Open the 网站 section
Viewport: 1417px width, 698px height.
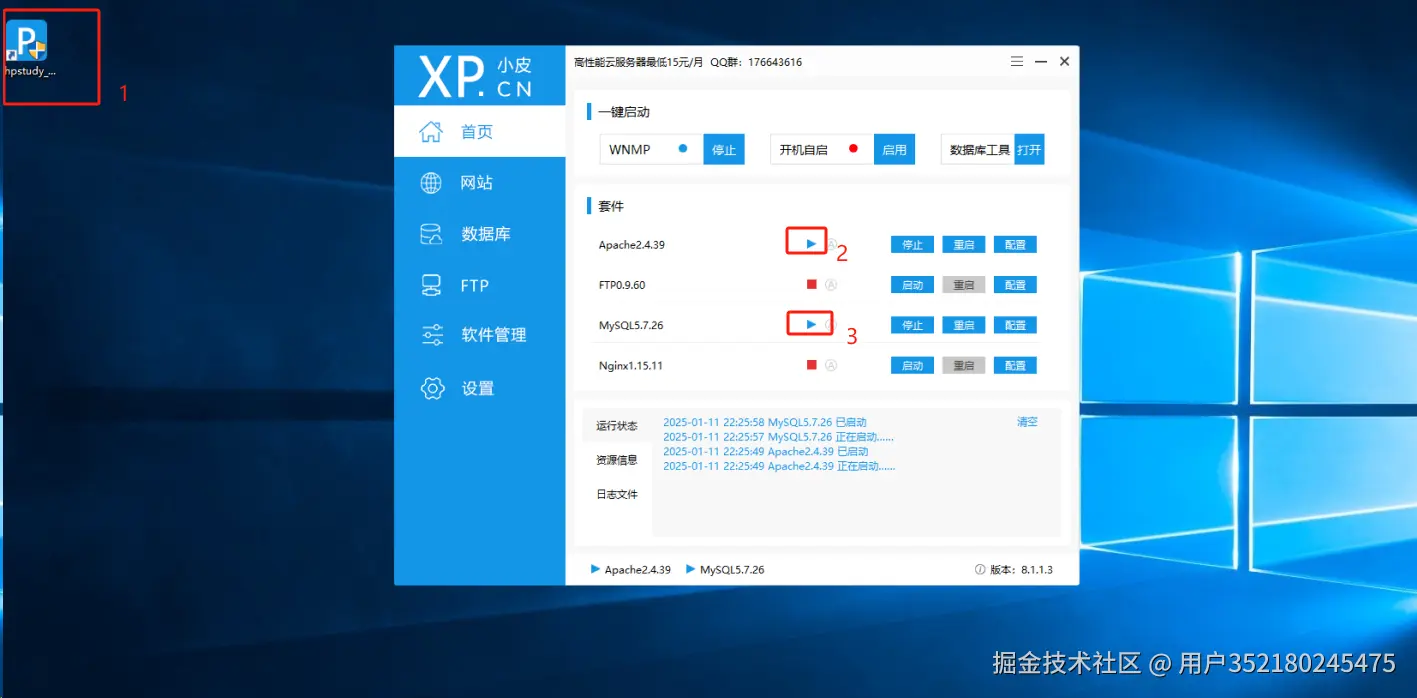tap(479, 183)
